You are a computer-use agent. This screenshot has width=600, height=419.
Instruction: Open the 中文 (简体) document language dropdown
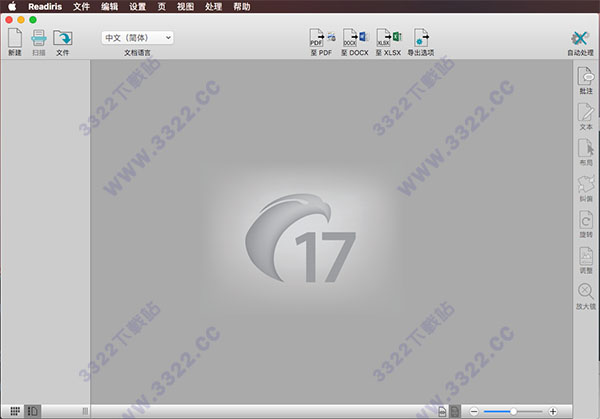pyautogui.click(x=137, y=37)
